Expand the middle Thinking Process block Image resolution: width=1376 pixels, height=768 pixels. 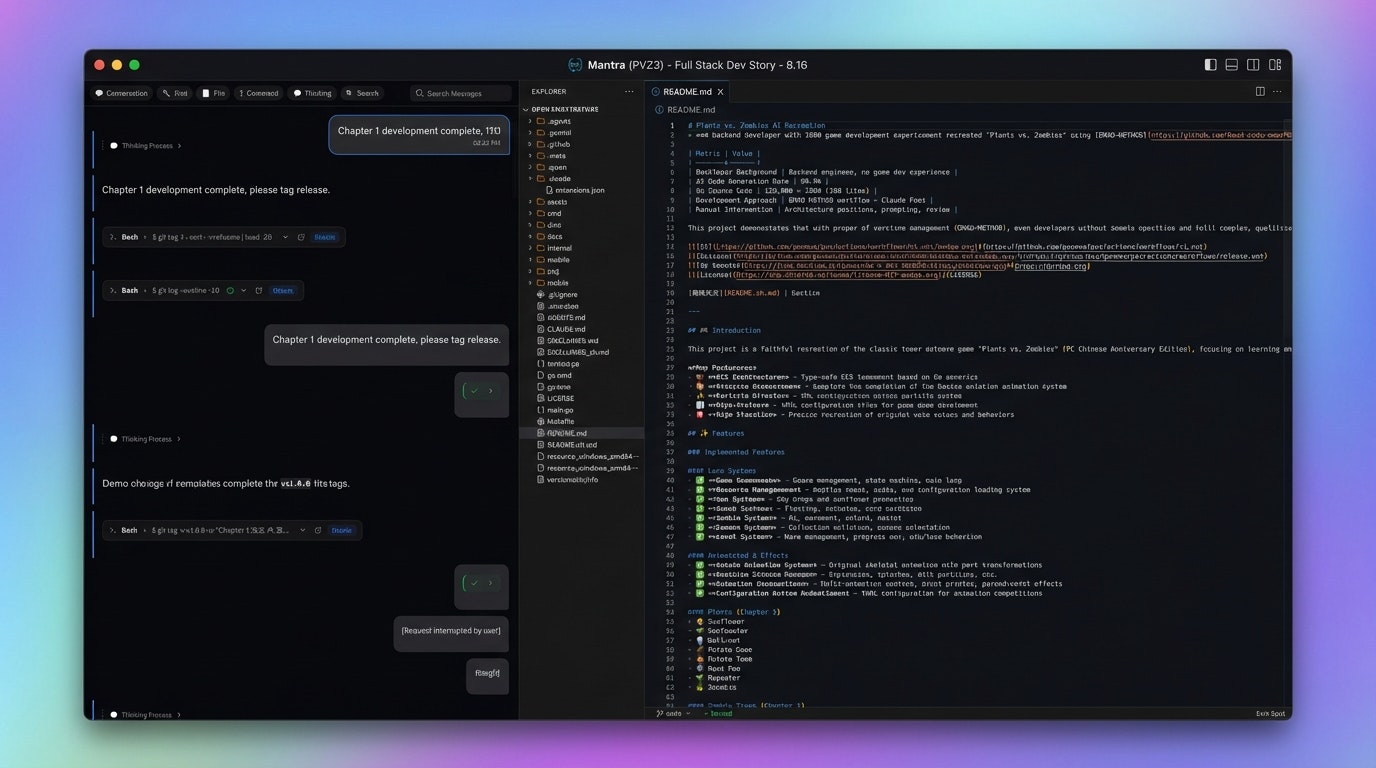point(146,439)
